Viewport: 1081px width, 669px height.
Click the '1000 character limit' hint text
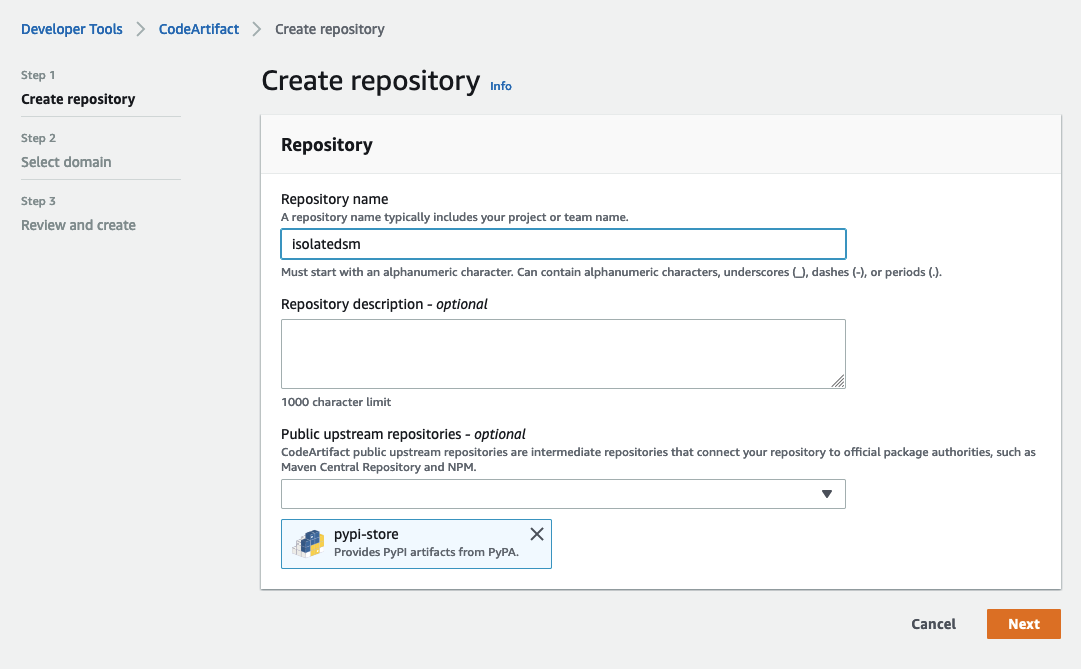(x=336, y=402)
